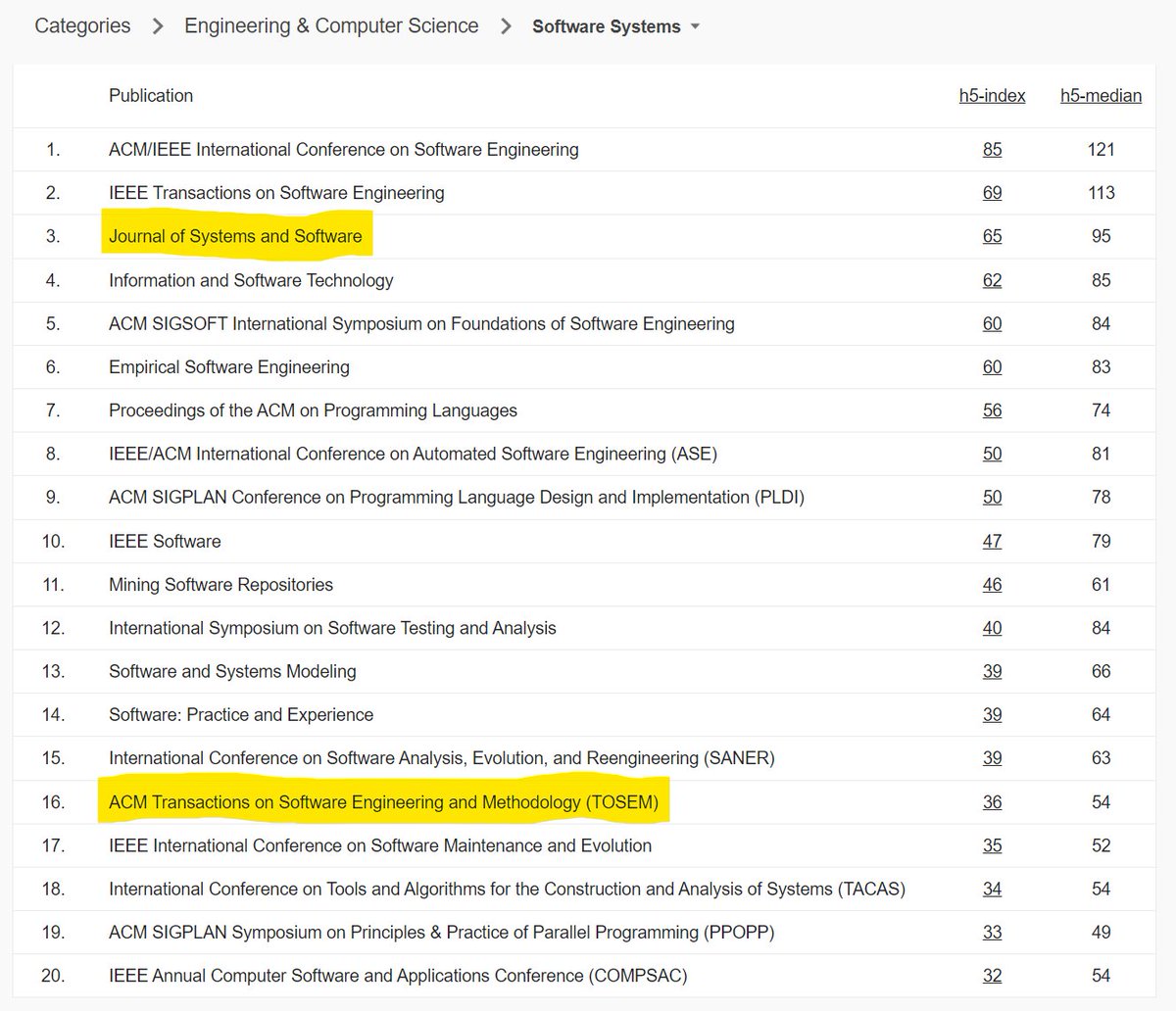Click the h5-median column header link
1176x1011 pixels.
1101,96
